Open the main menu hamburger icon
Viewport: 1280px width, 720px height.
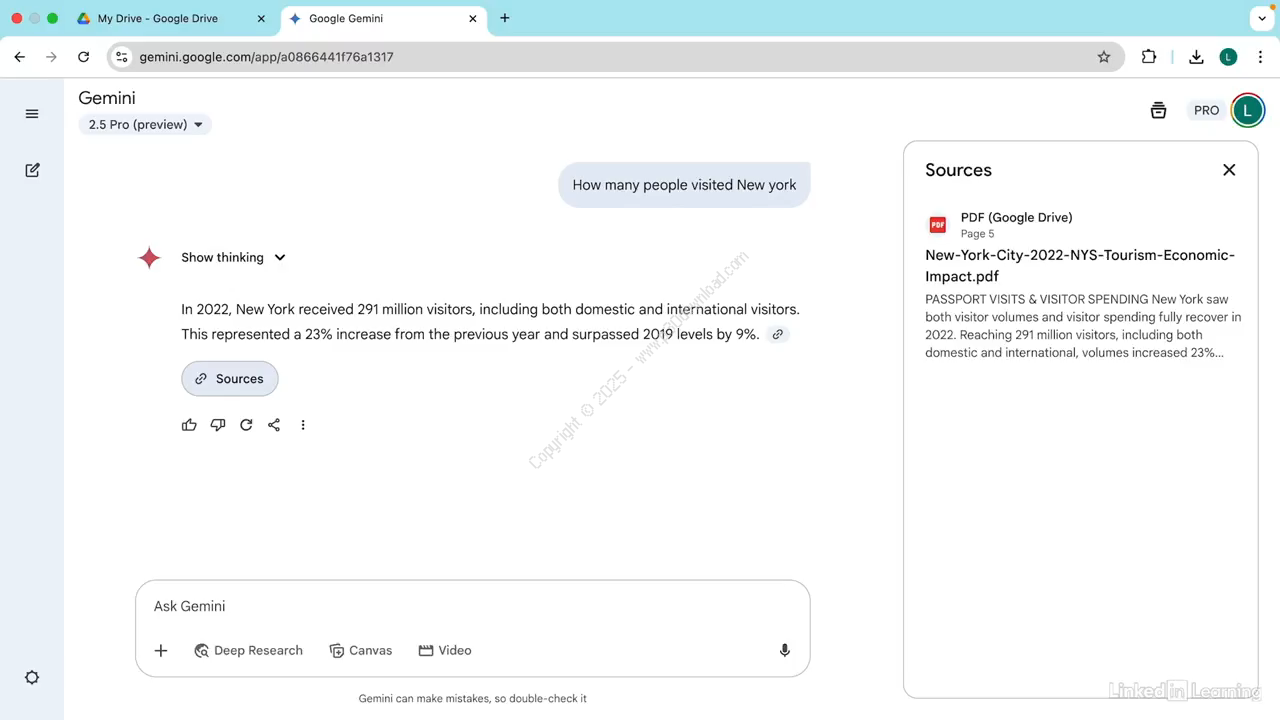(32, 114)
